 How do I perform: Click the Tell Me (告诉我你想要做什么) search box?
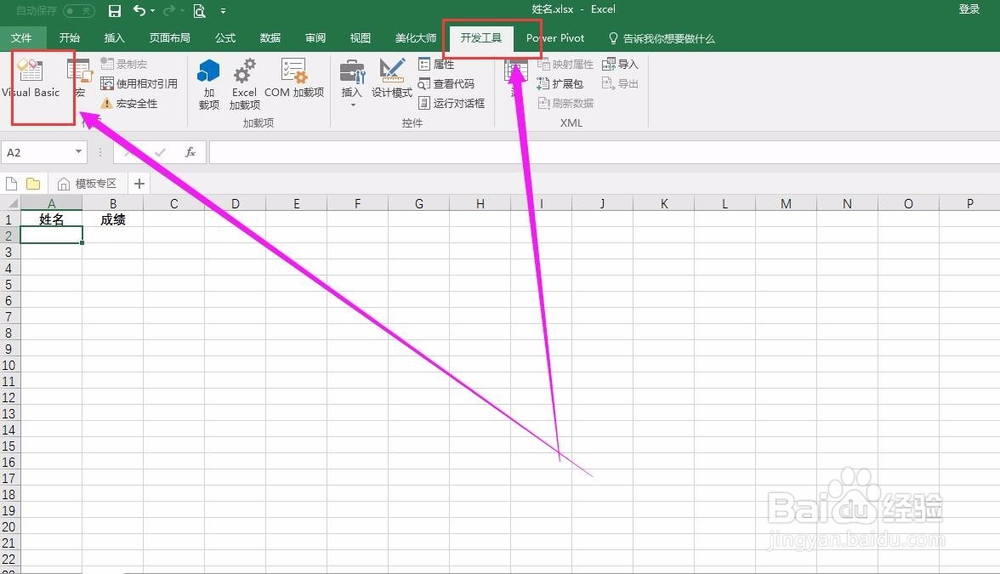tap(662, 38)
